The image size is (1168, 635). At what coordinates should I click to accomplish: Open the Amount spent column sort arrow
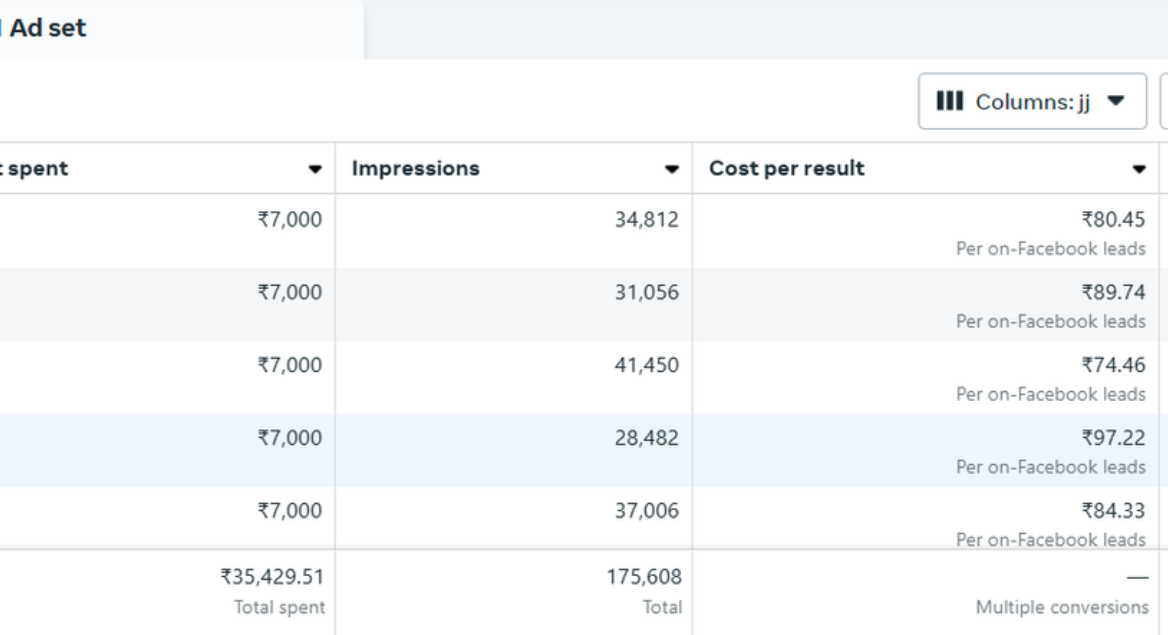coord(315,169)
